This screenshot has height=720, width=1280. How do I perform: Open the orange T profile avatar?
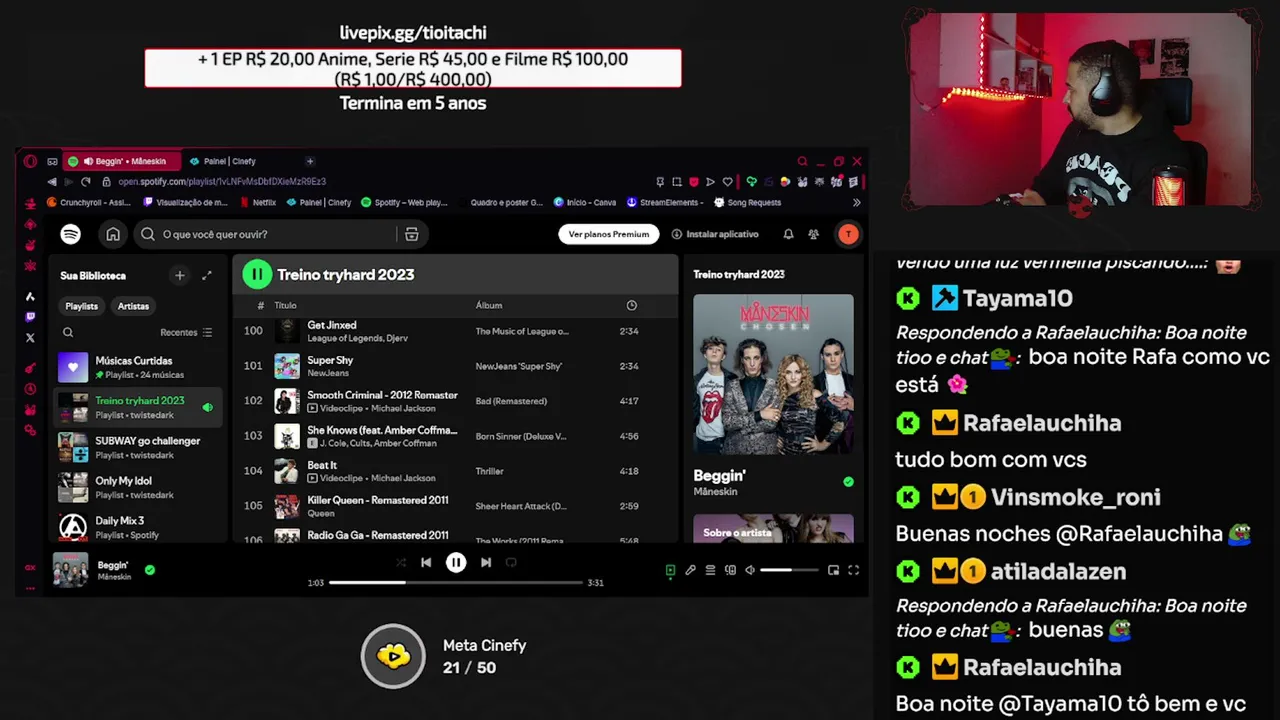click(848, 234)
